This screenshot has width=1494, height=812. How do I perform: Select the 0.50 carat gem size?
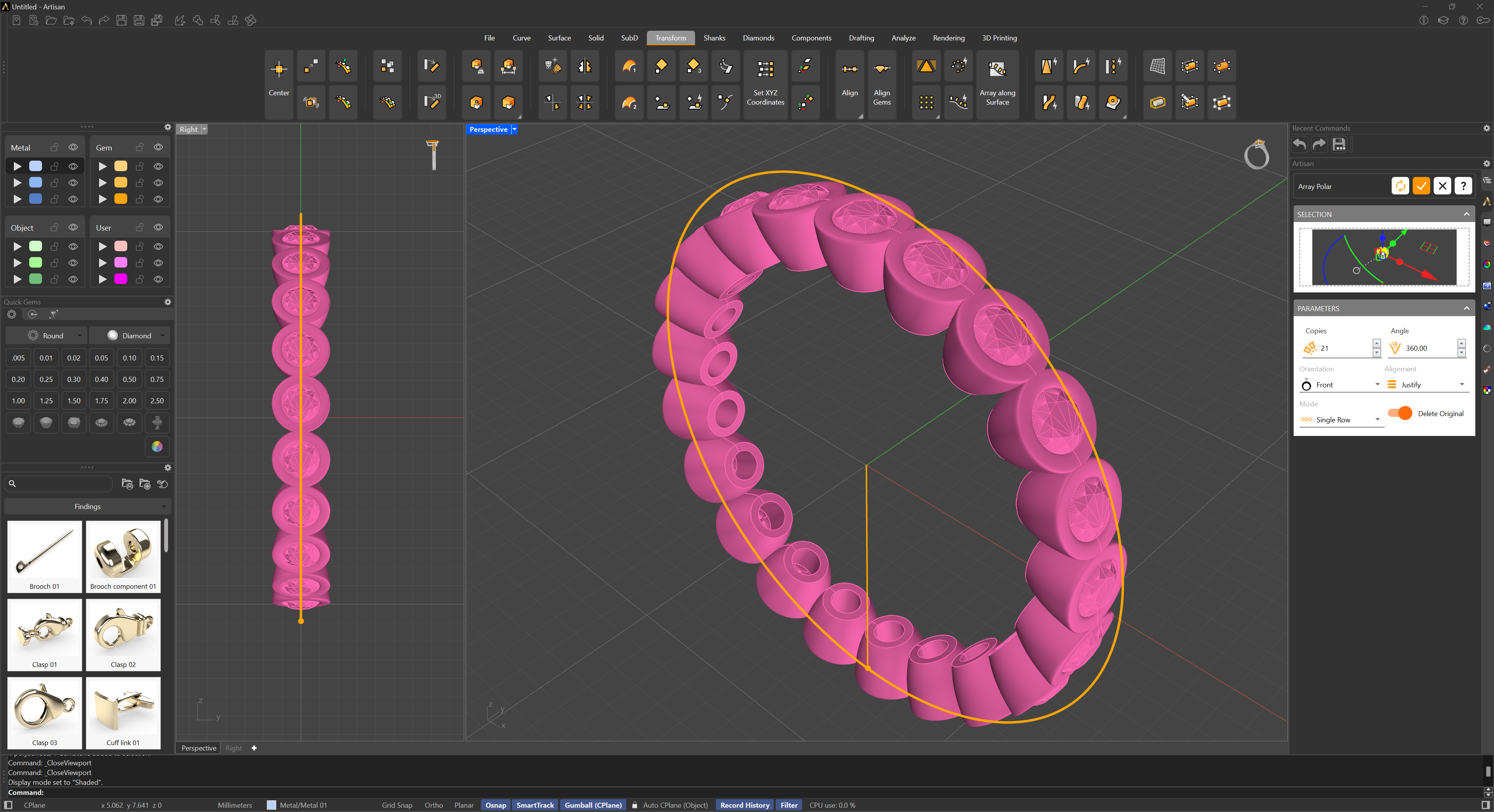click(129, 379)
